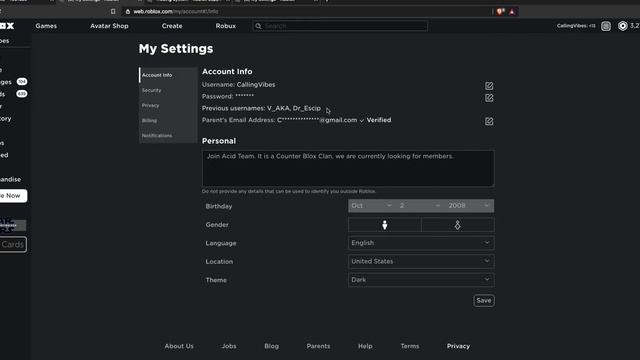The width and height of the screenshot is (640, 360).
Task: Click the Gift Cards button in sidebar
Action: 13,244
